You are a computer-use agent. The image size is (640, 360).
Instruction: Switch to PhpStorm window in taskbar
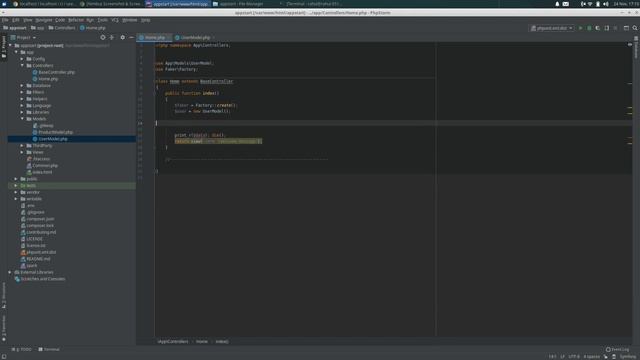tap(178, 4)
